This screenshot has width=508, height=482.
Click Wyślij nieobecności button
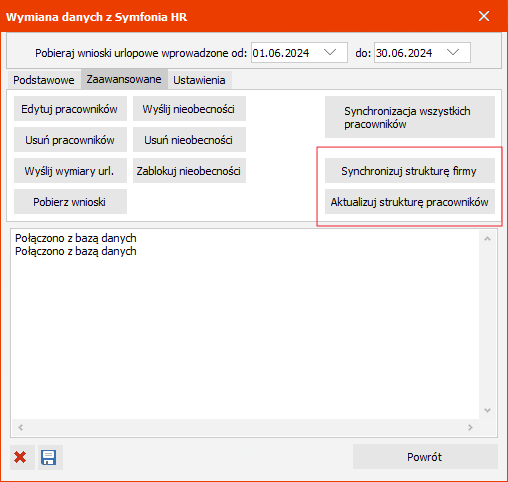point(189,109)
